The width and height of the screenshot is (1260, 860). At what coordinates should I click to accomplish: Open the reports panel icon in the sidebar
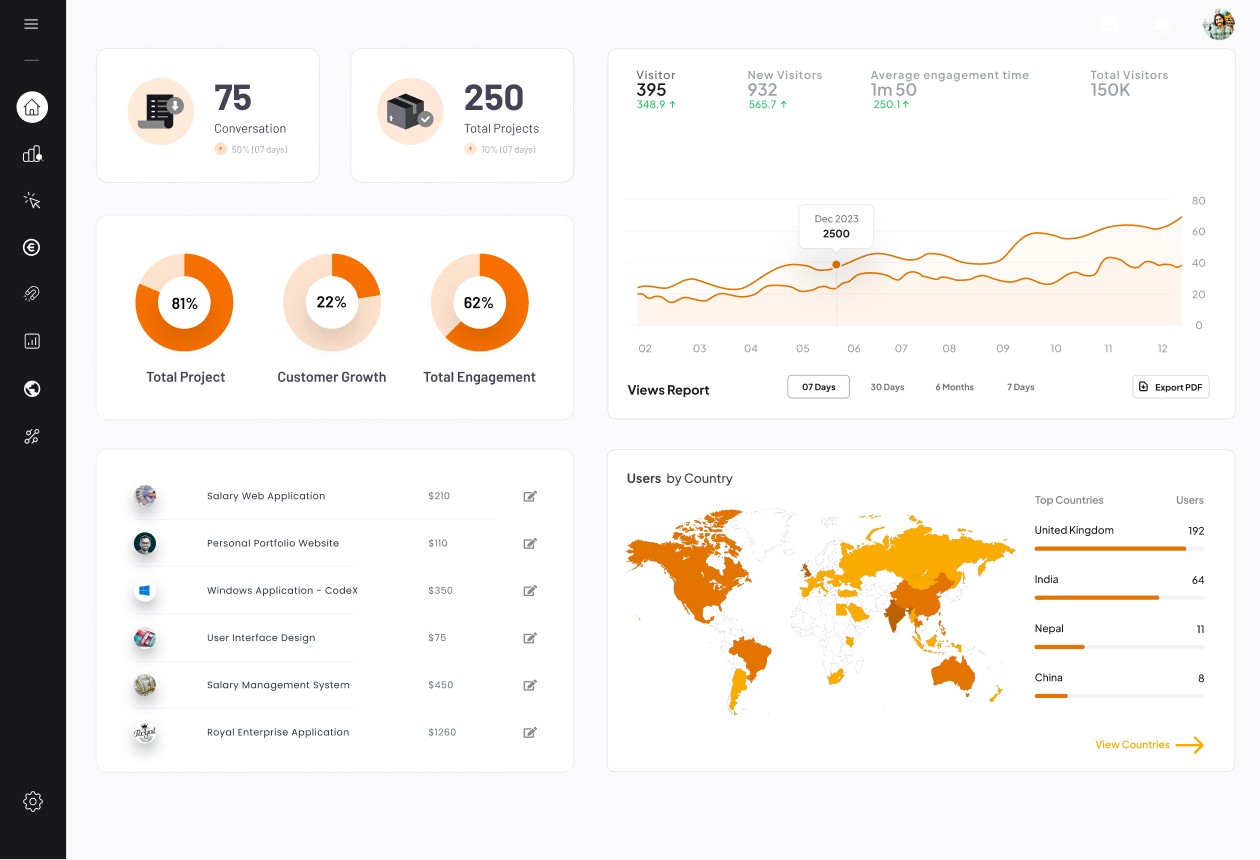[x=32, y=341]
